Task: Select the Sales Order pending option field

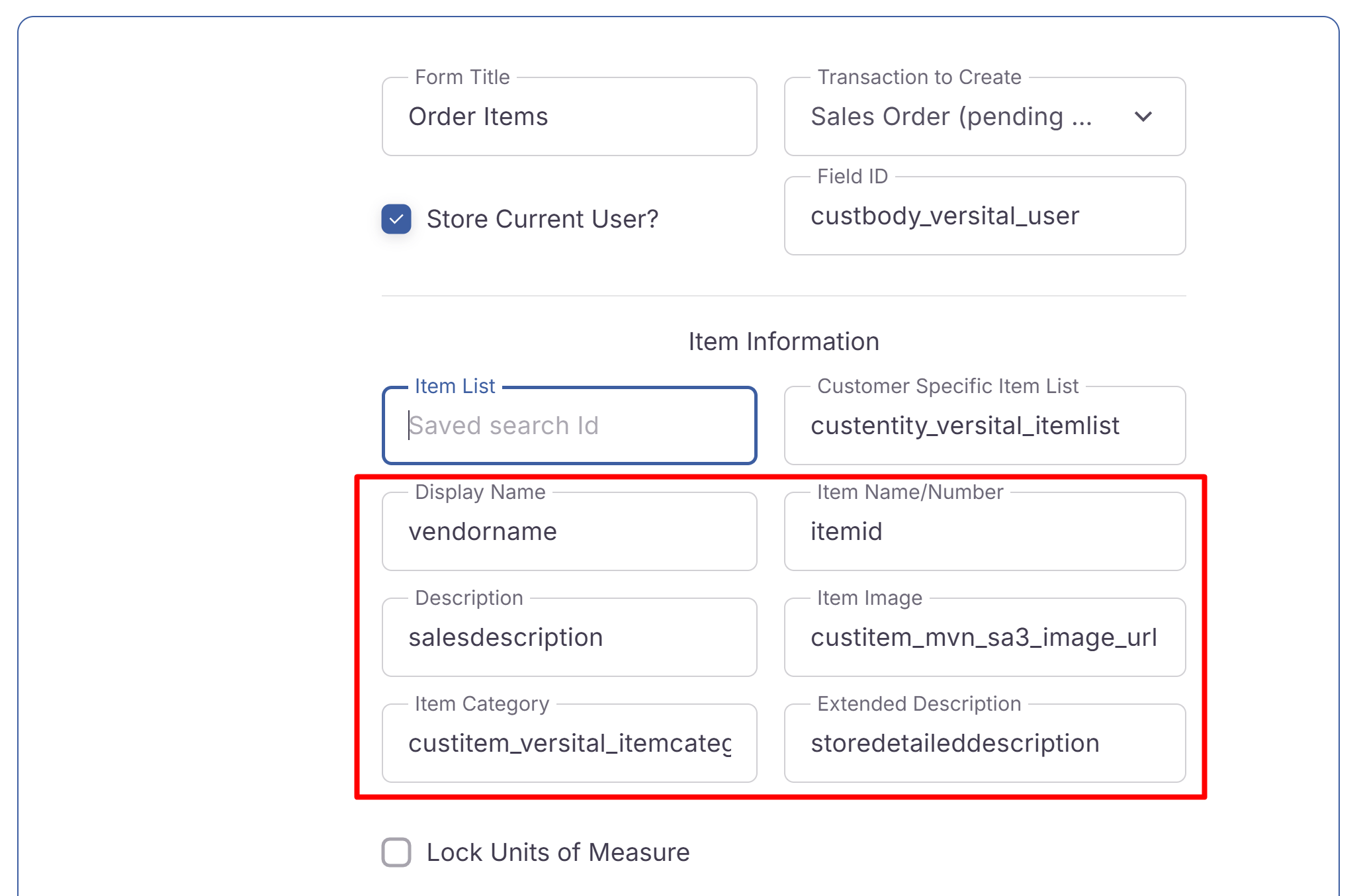Action: click(951, 117)
